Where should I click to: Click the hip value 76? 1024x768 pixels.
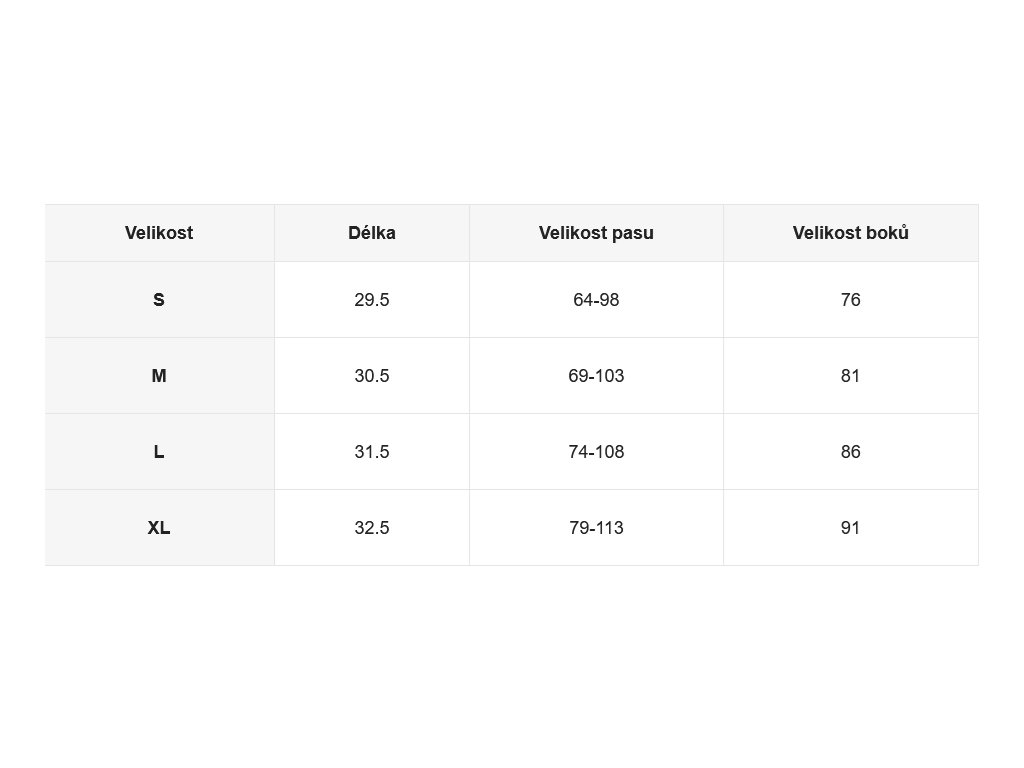pyautogui.click(x=850, y=300)
